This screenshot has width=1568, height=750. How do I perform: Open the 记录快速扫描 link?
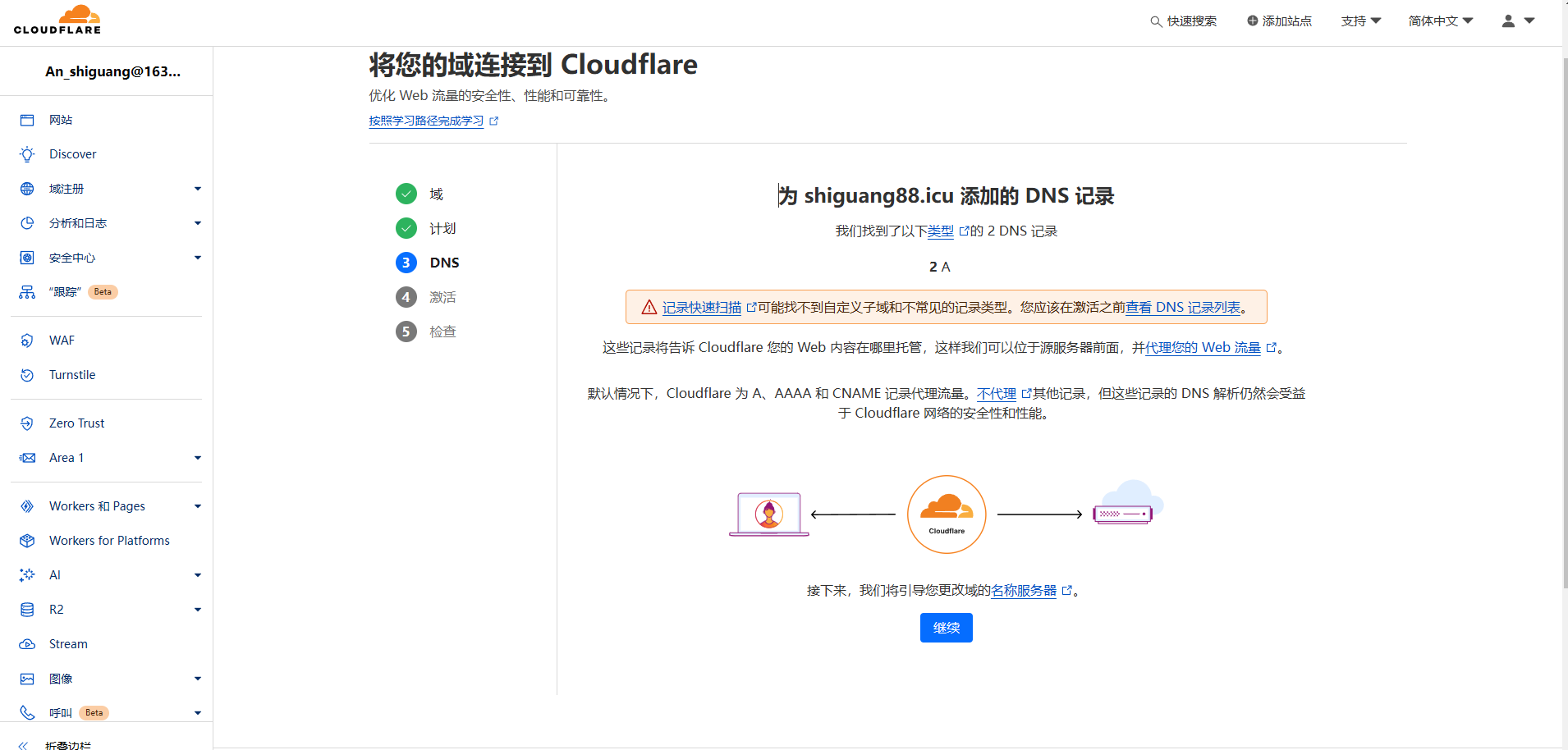(x=702, y=308)
